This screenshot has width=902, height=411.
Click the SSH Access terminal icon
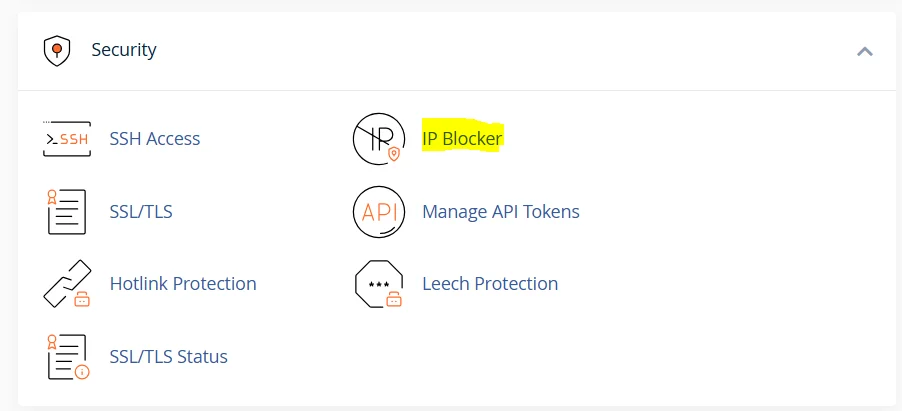click(67, 139)
